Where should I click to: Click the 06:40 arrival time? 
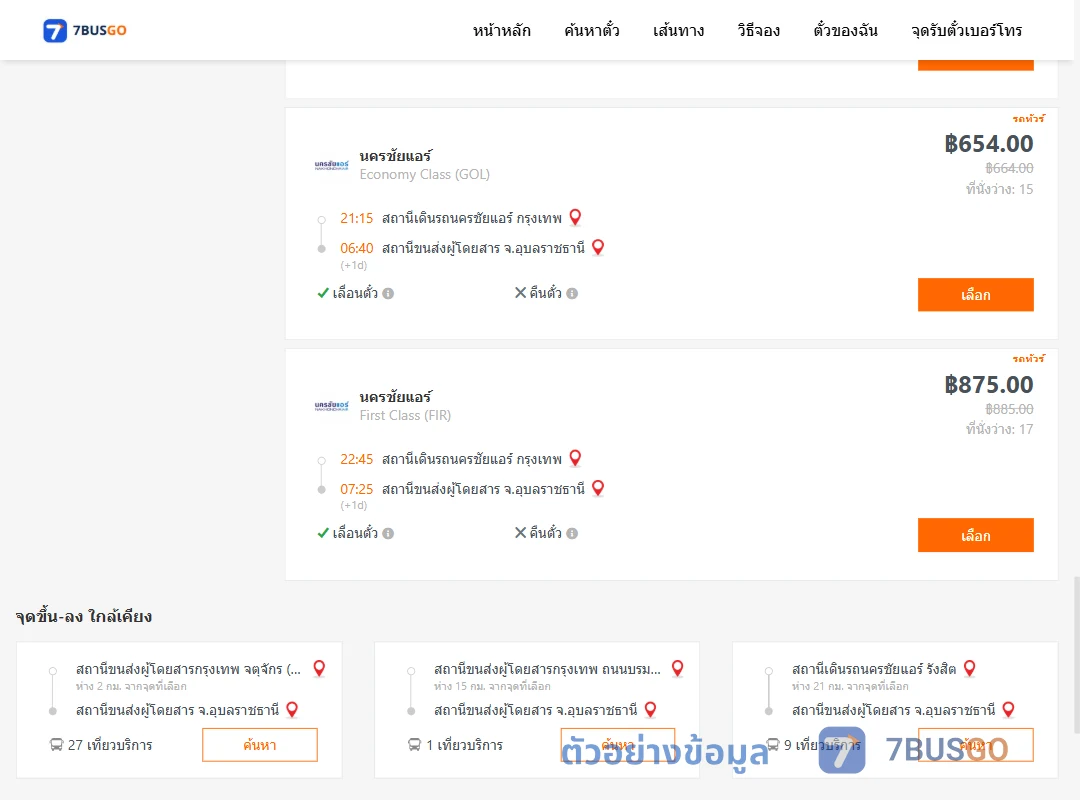356,248
